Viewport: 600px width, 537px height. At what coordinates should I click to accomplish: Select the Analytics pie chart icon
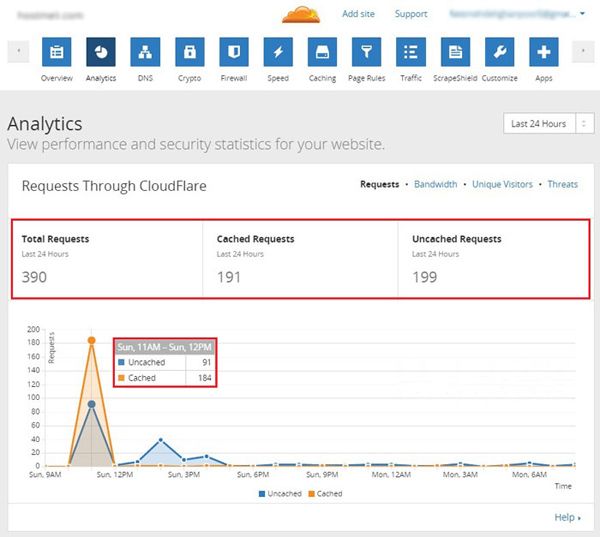[x=101, y=52]
